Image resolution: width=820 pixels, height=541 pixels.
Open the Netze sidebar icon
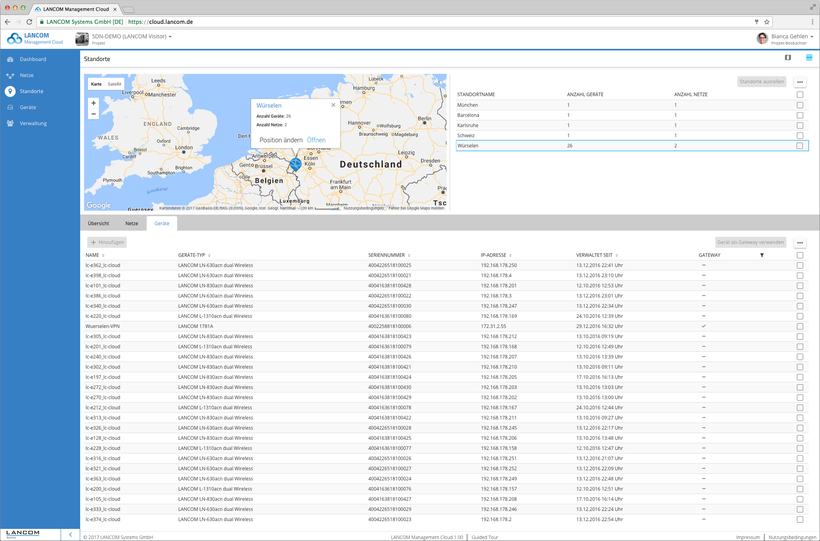(x=10, y=75)
